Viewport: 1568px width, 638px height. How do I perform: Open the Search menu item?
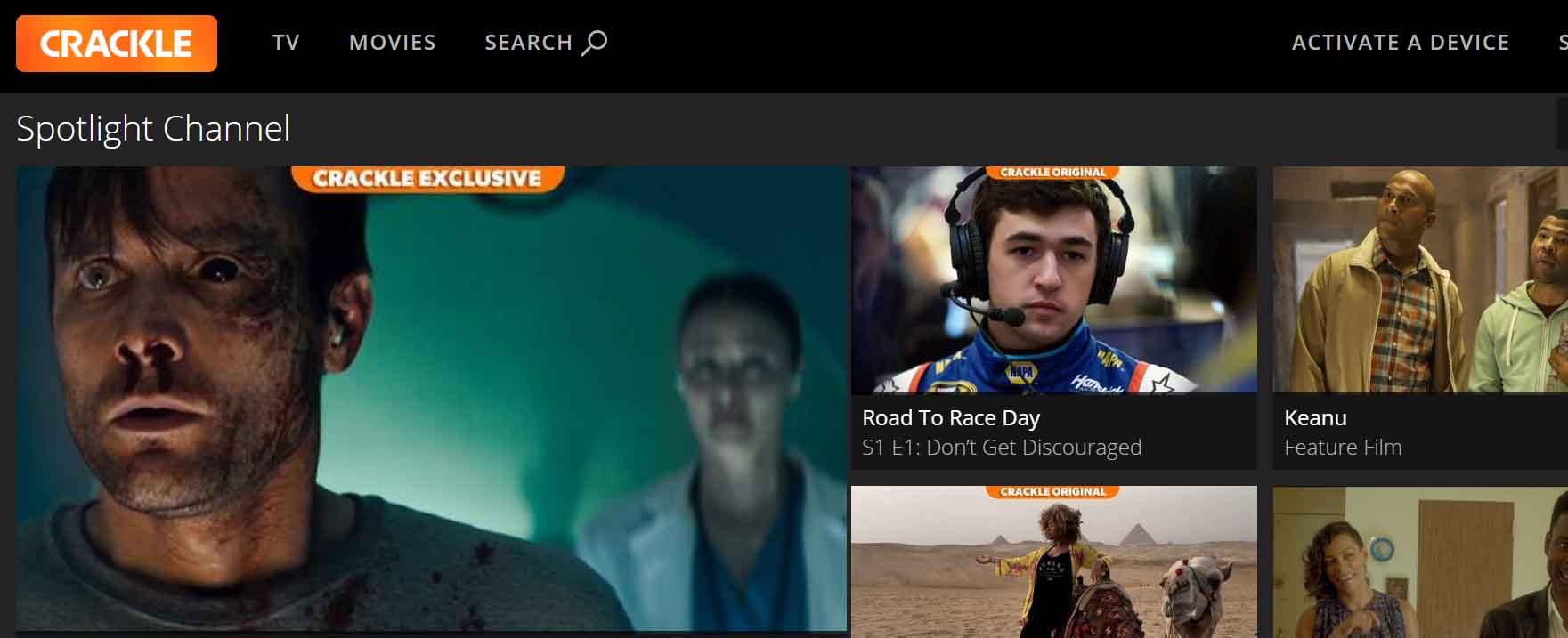[546, 43]
